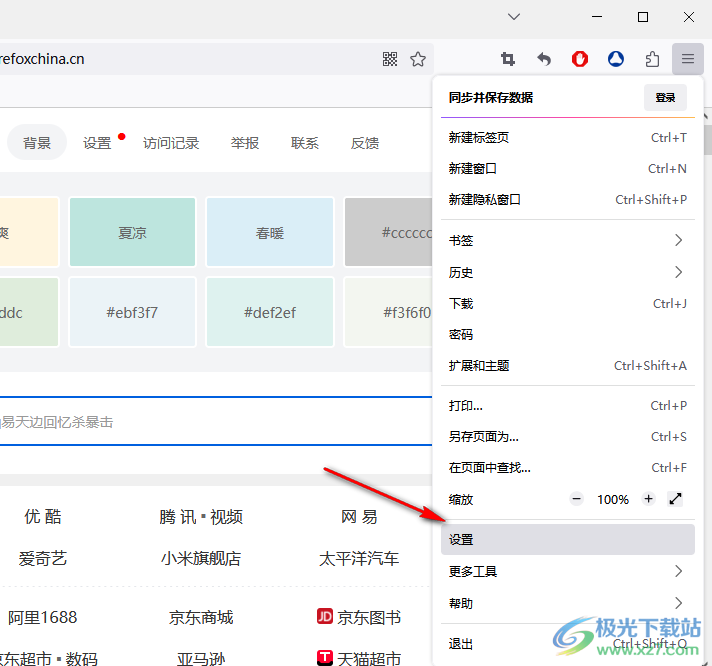712x666 pixels.
Task: Zoom out with the minus button
Action: click(x=576, y=499)
